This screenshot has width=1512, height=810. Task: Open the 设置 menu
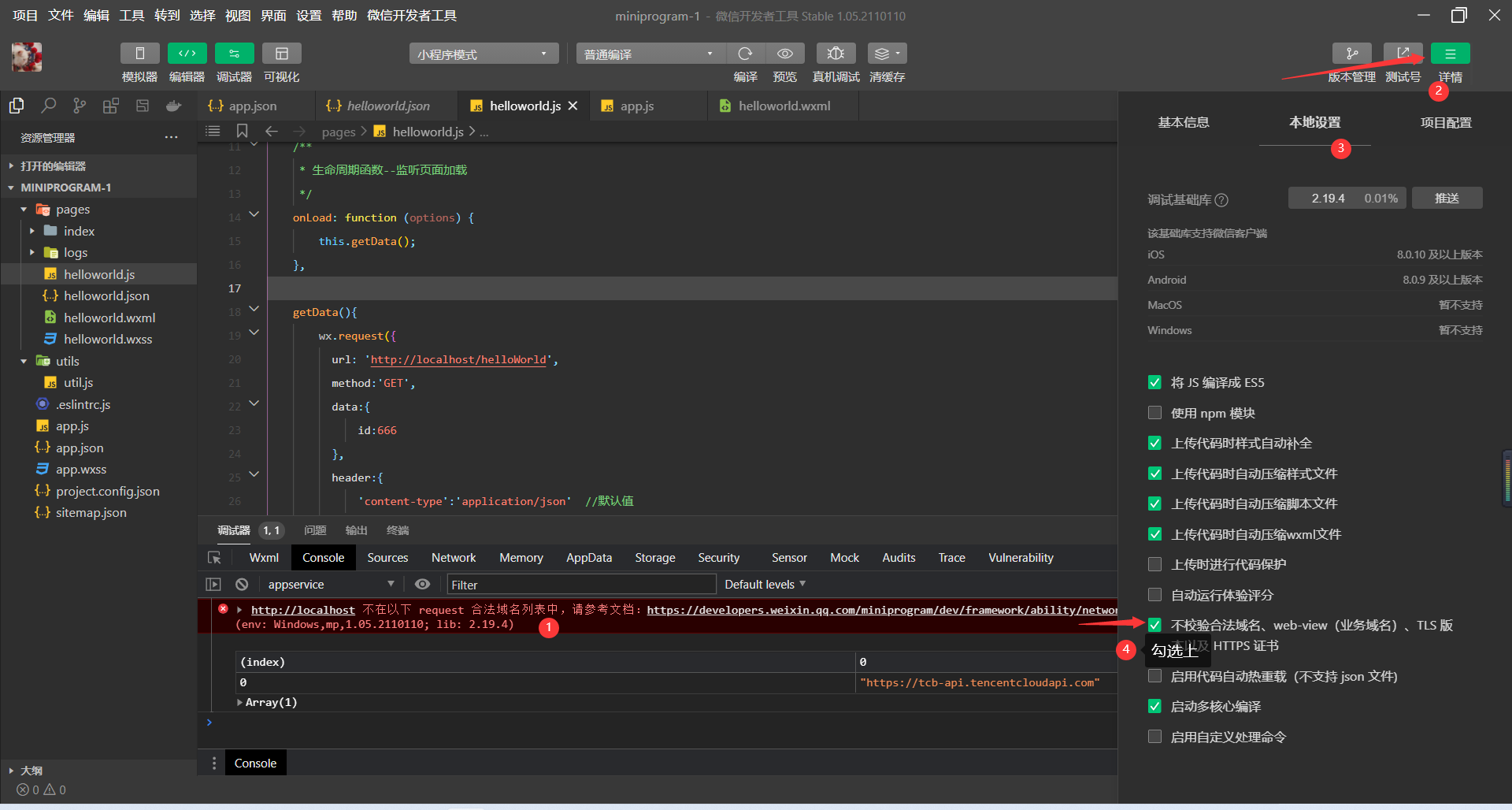309,16
